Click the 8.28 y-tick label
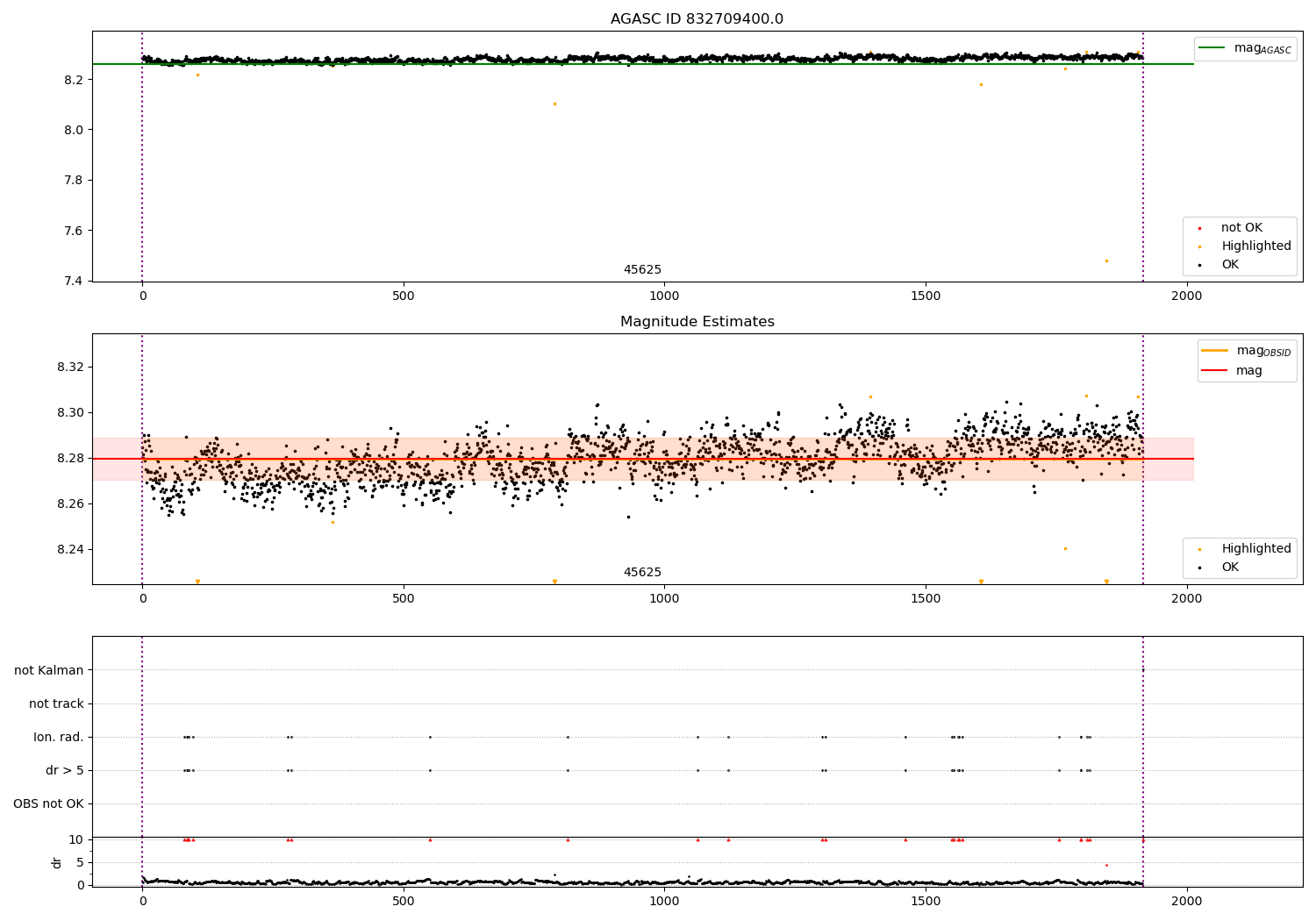This screenshot has width=1316, height=921. [x=70, y=459]
